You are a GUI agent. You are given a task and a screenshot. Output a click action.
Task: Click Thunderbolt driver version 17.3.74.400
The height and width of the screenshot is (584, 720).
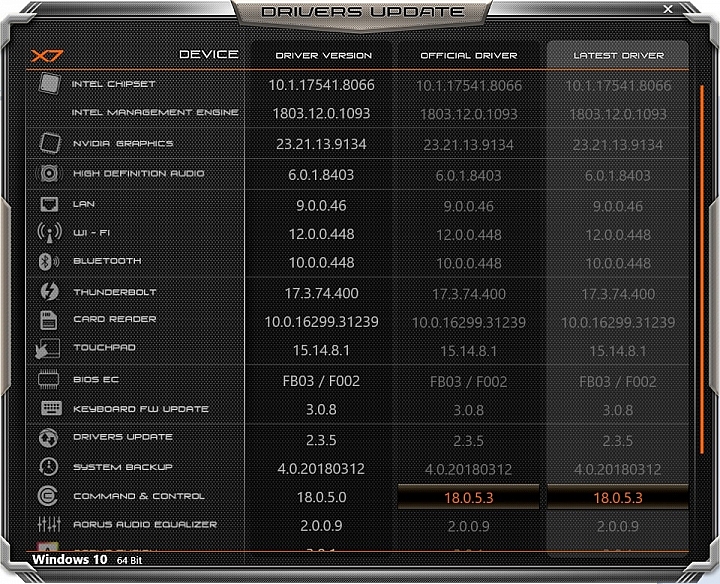pyautogui.click(x=321, y=293)
